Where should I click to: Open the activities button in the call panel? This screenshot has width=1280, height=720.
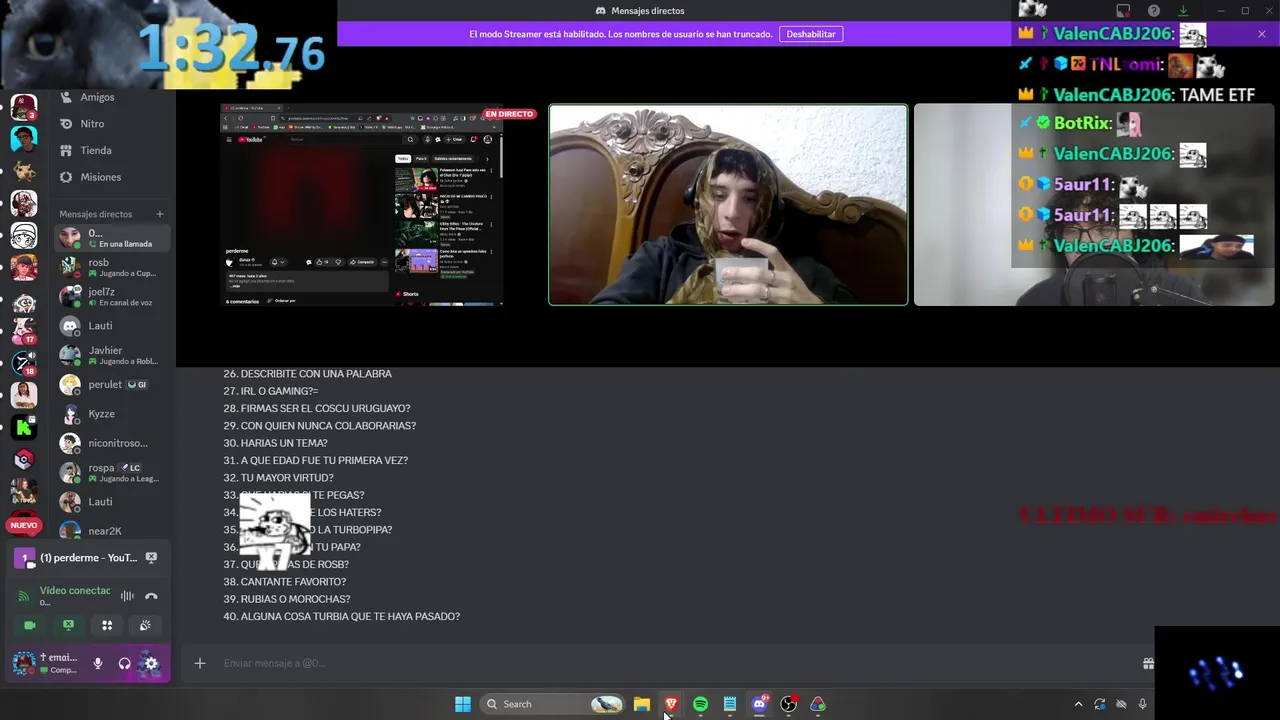(107, 625)
